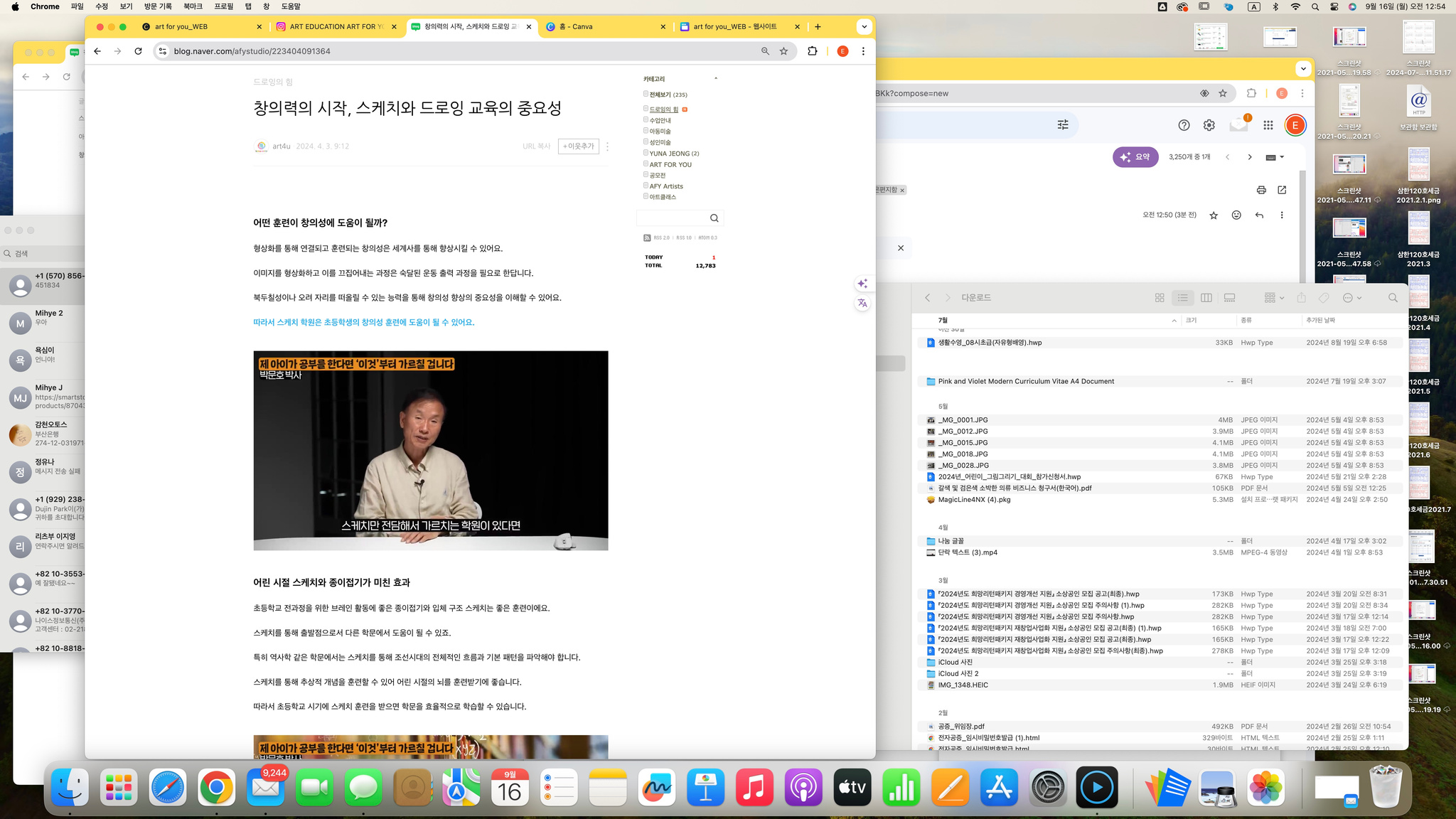
Task: Open Gmail input tools keyboard dropdown
Action: pos(1275,157)
